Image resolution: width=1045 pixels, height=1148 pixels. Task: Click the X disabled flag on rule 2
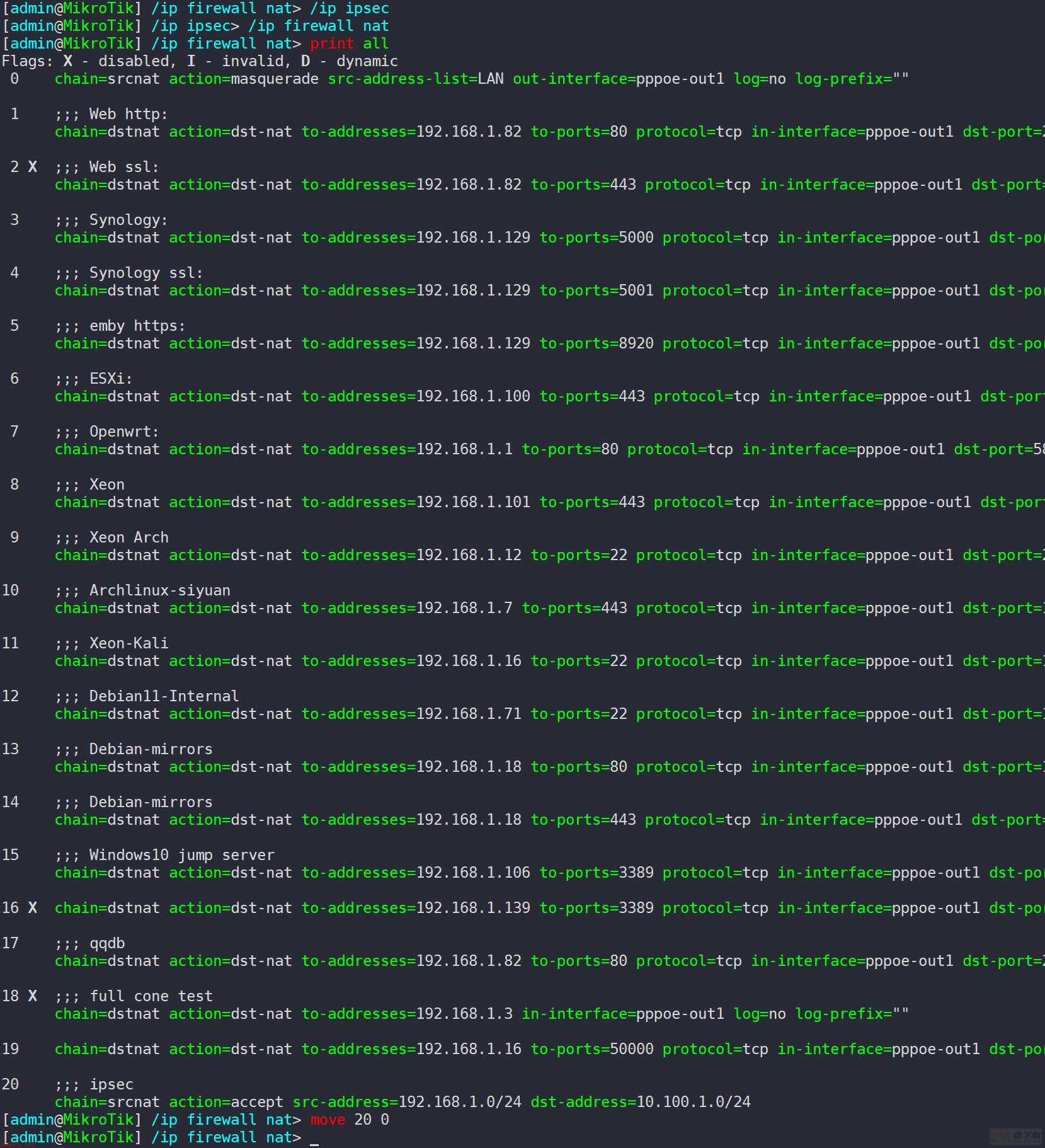[33, 167]
